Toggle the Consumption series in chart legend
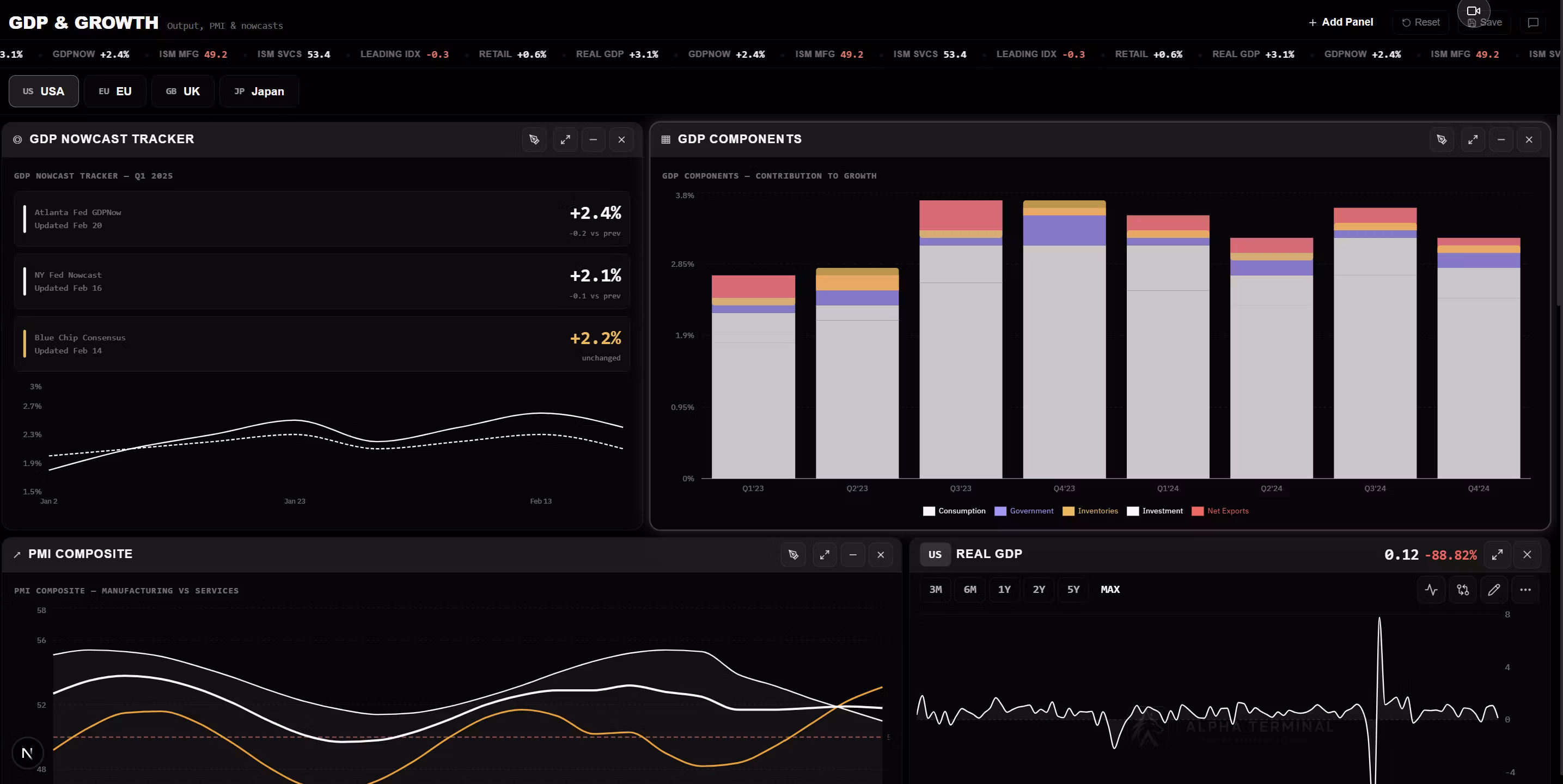Viewport: 1563px width, 784px height. pyautogui.click(x=954, y=511)
